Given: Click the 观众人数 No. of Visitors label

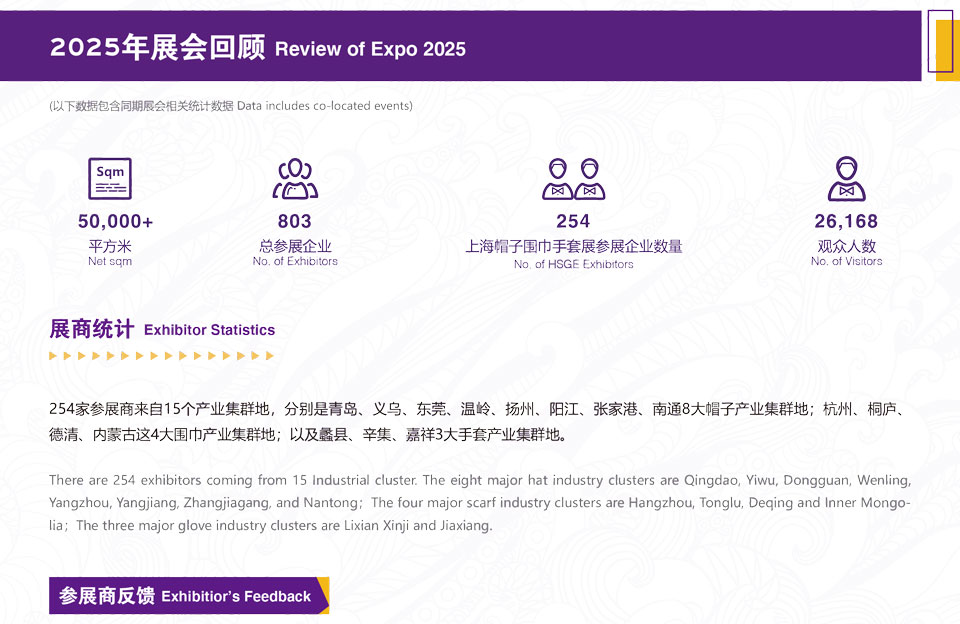Looking at the screenshot, I should 846,252.
